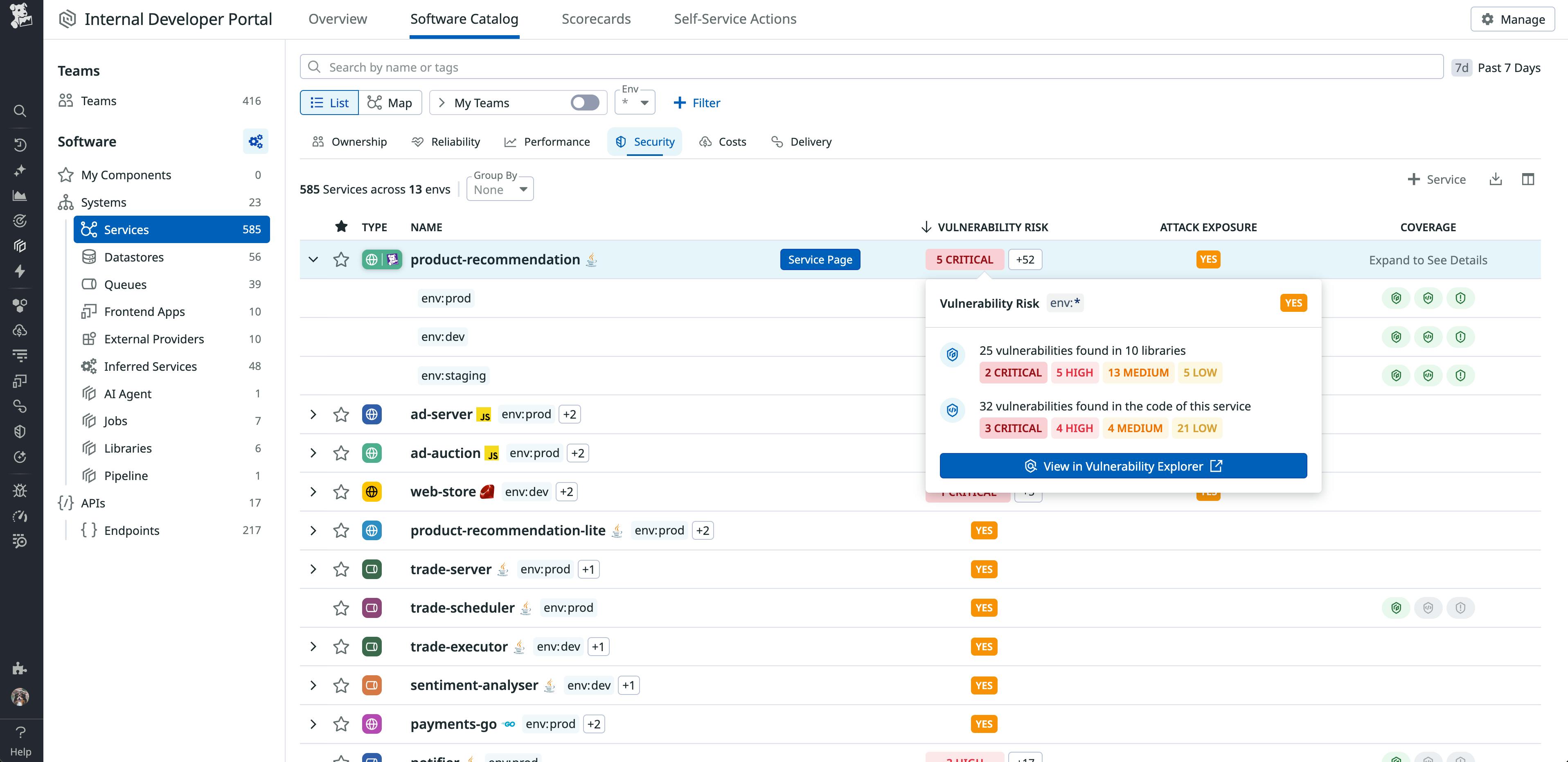
Task: Switch to Map view
Action: click(x=391, y=102)
